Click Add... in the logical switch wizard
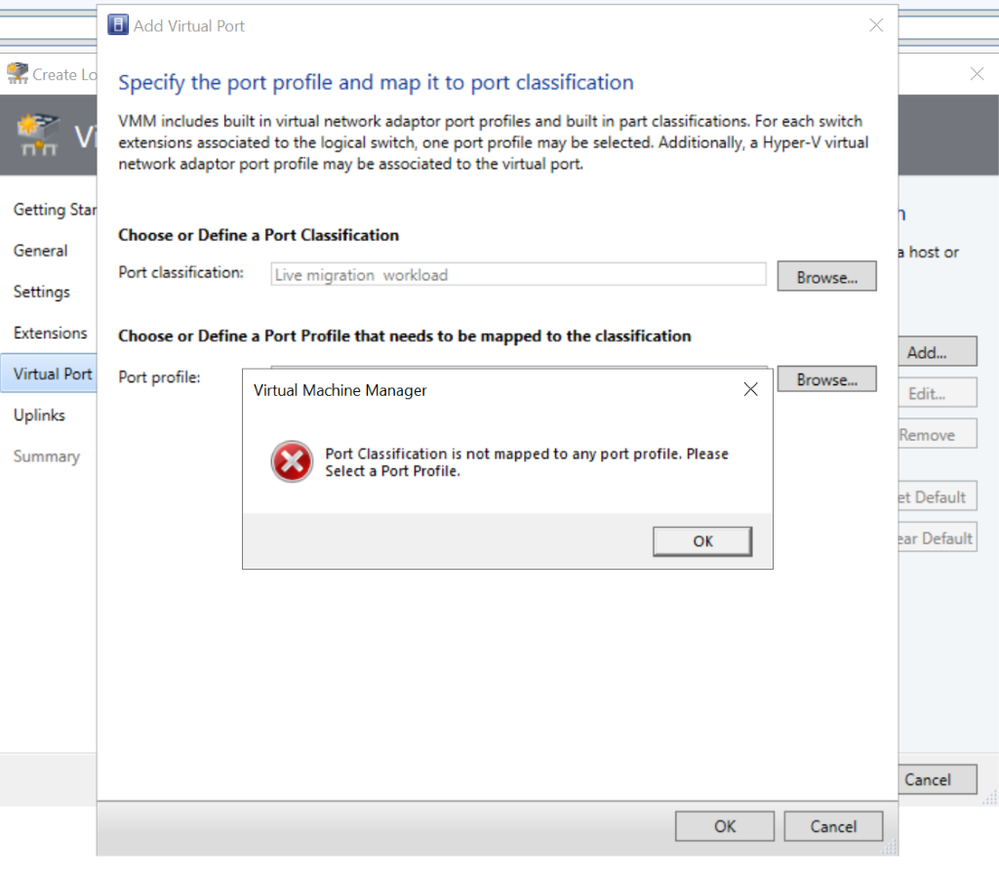Screen dimensions: 999x873 click(937, 352)
